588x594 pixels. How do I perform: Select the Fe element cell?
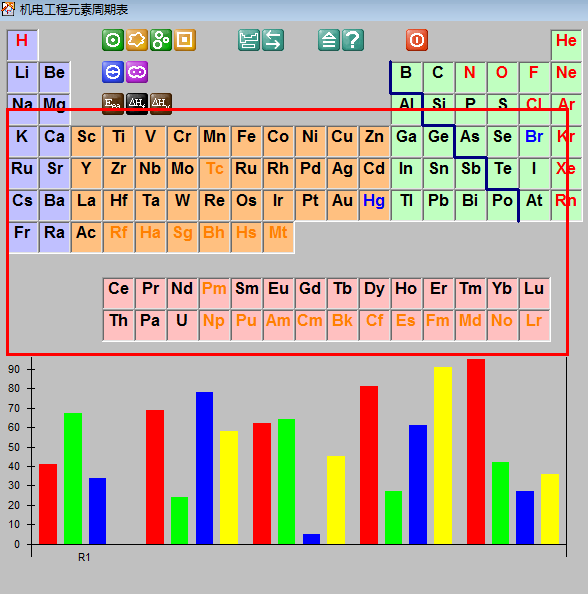(x=246, y=141)
